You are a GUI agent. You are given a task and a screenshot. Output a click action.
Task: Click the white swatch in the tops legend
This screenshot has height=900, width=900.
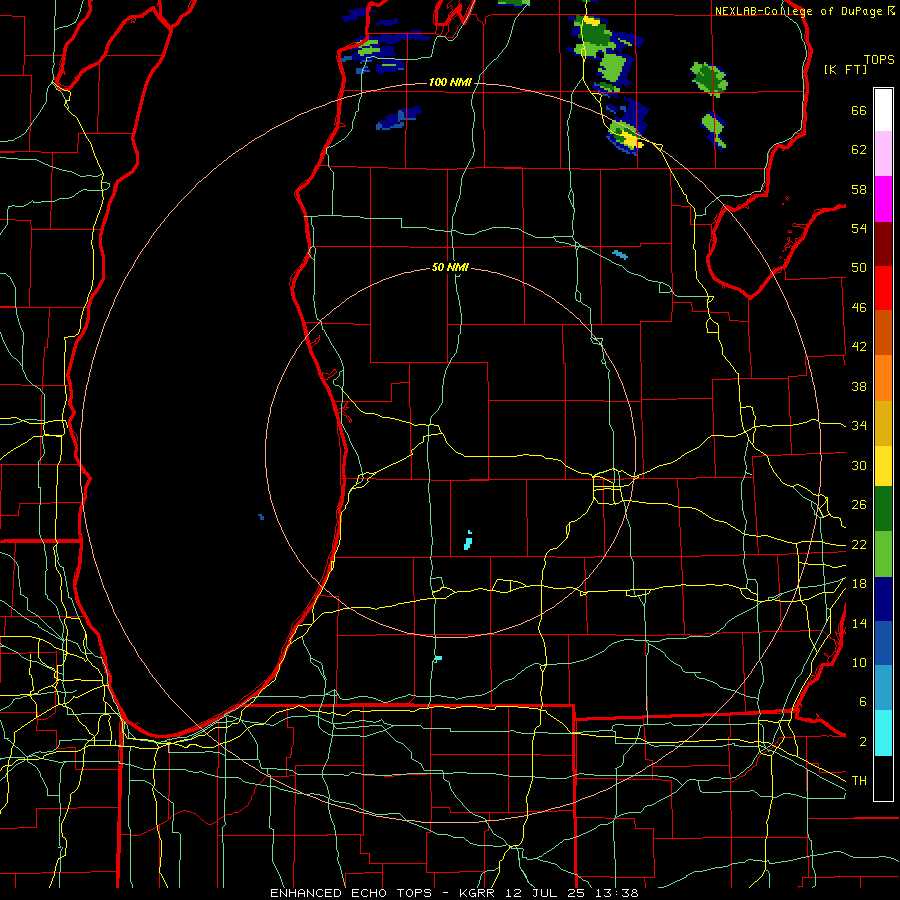click(883, 110)
